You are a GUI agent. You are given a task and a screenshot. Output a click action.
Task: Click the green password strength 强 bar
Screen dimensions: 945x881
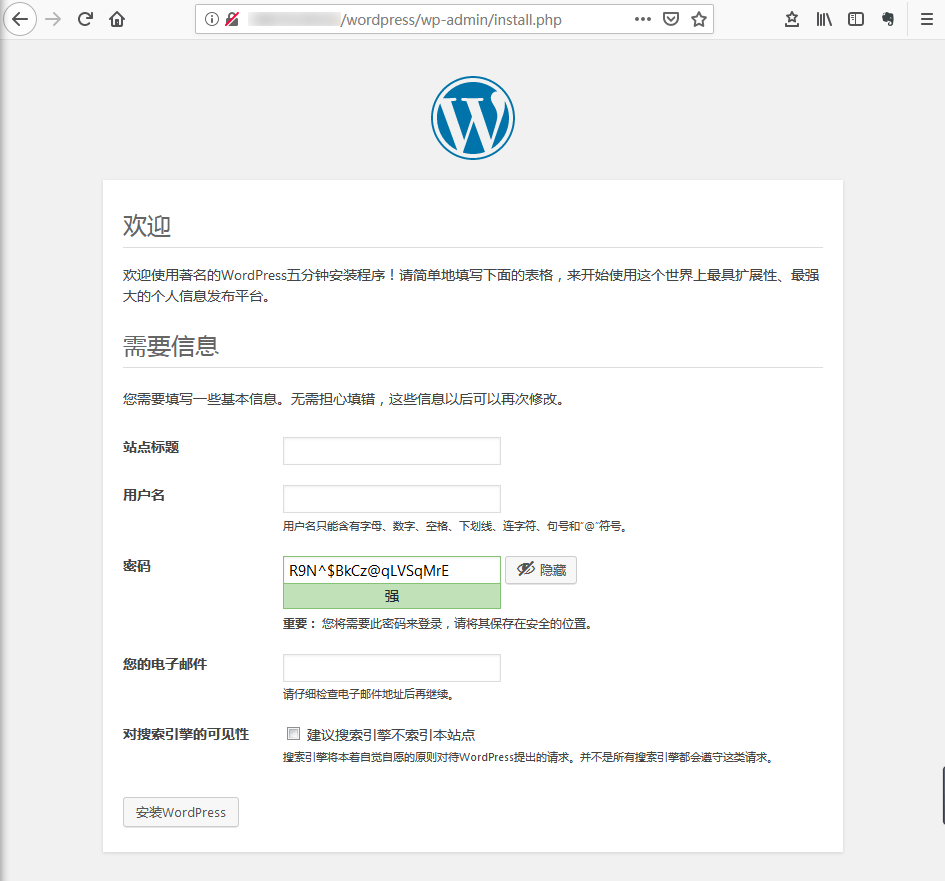point(391,595)
